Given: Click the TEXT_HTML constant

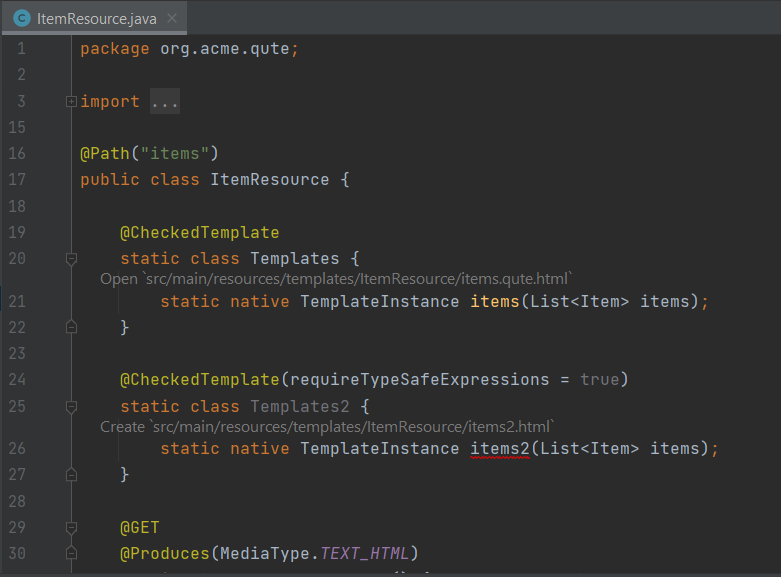Looking at the screenshot, I should [x=364, y=554].
